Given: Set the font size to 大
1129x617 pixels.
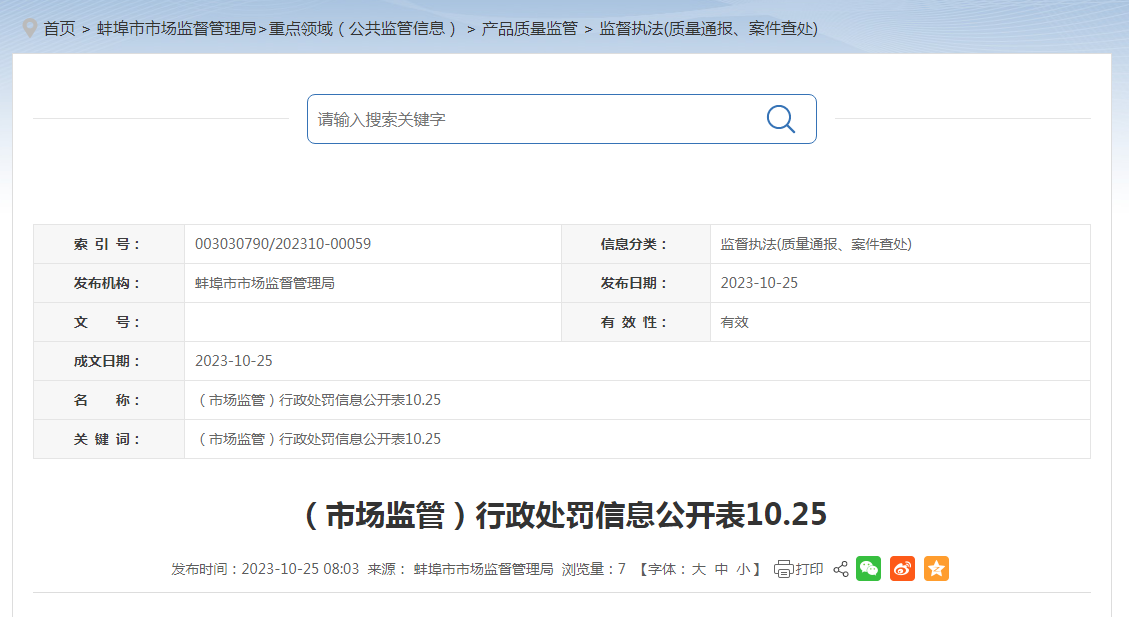Looking at the screenshot, I should (x=698, y=569).
